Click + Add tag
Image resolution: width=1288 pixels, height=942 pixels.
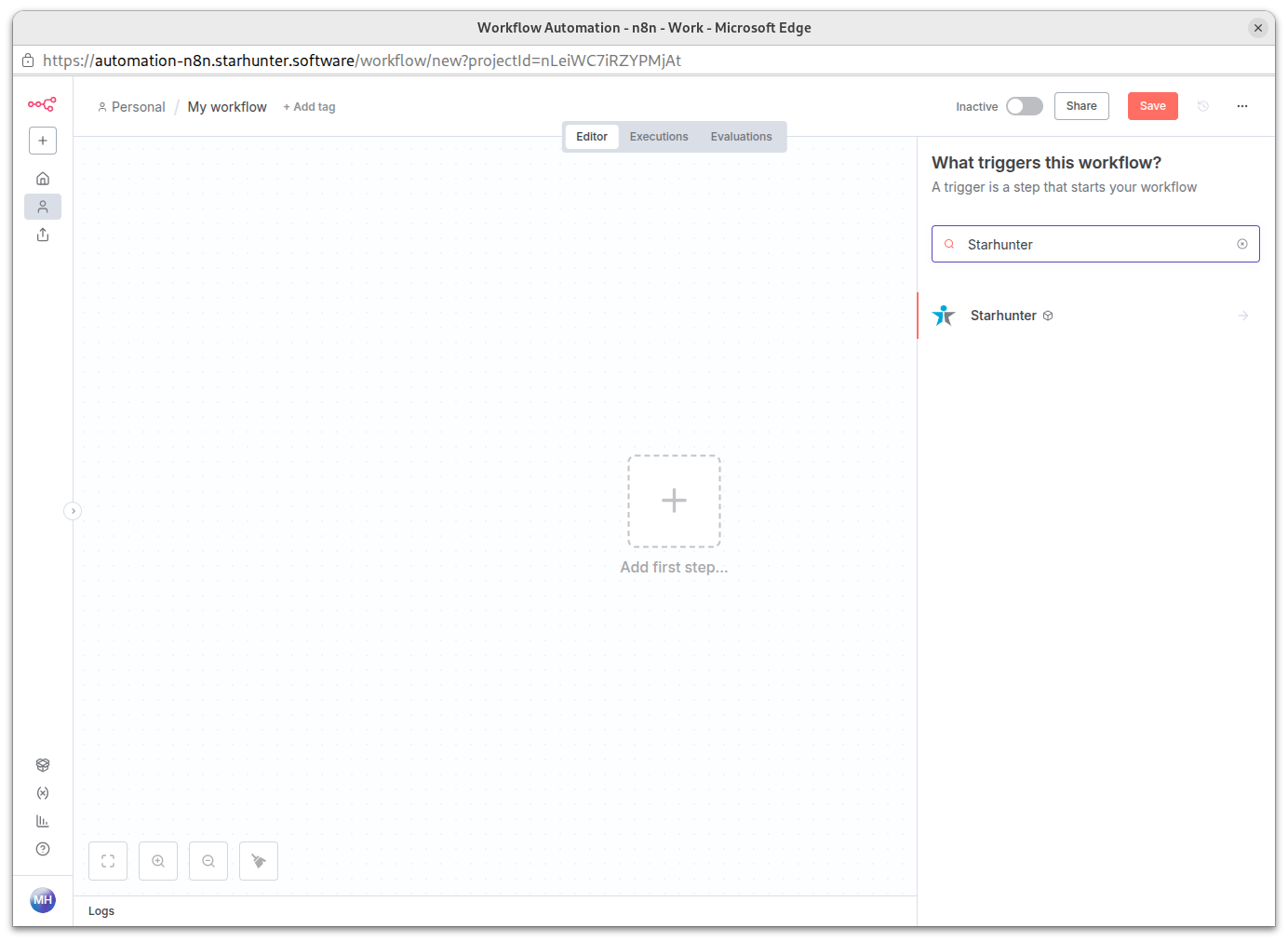click(x=309, y=107)
